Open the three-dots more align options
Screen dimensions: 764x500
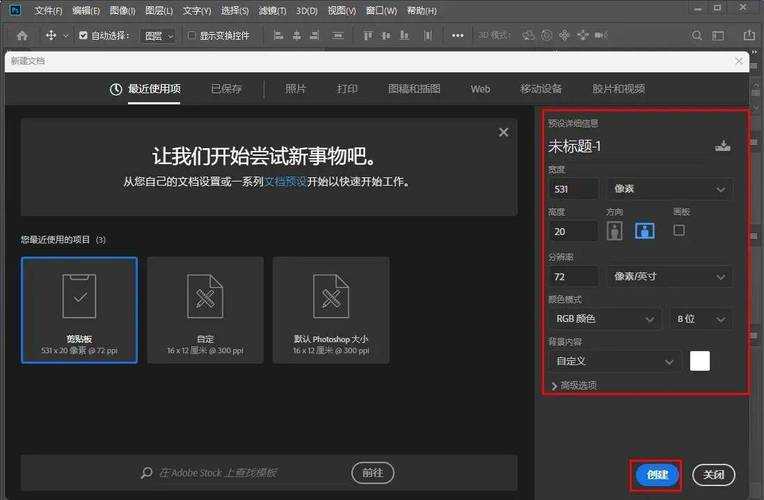point(458,35)
